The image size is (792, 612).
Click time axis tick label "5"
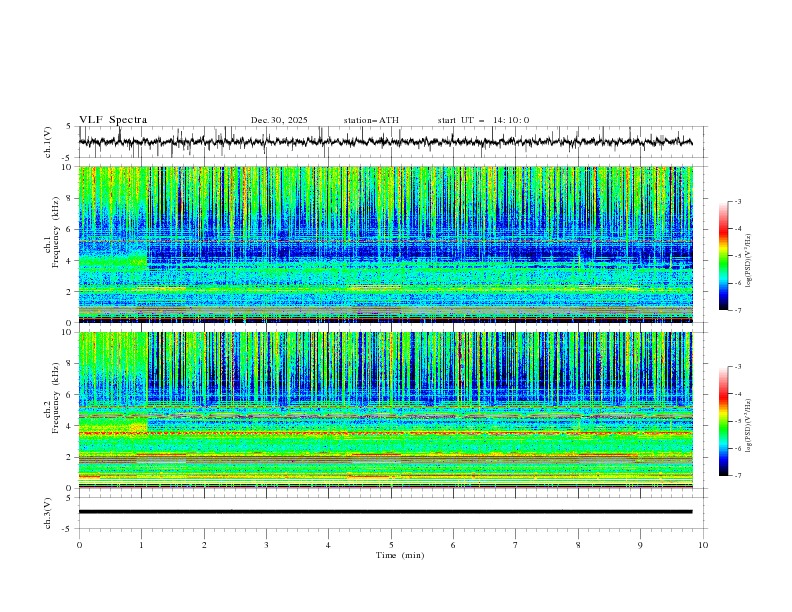[391, 545]
